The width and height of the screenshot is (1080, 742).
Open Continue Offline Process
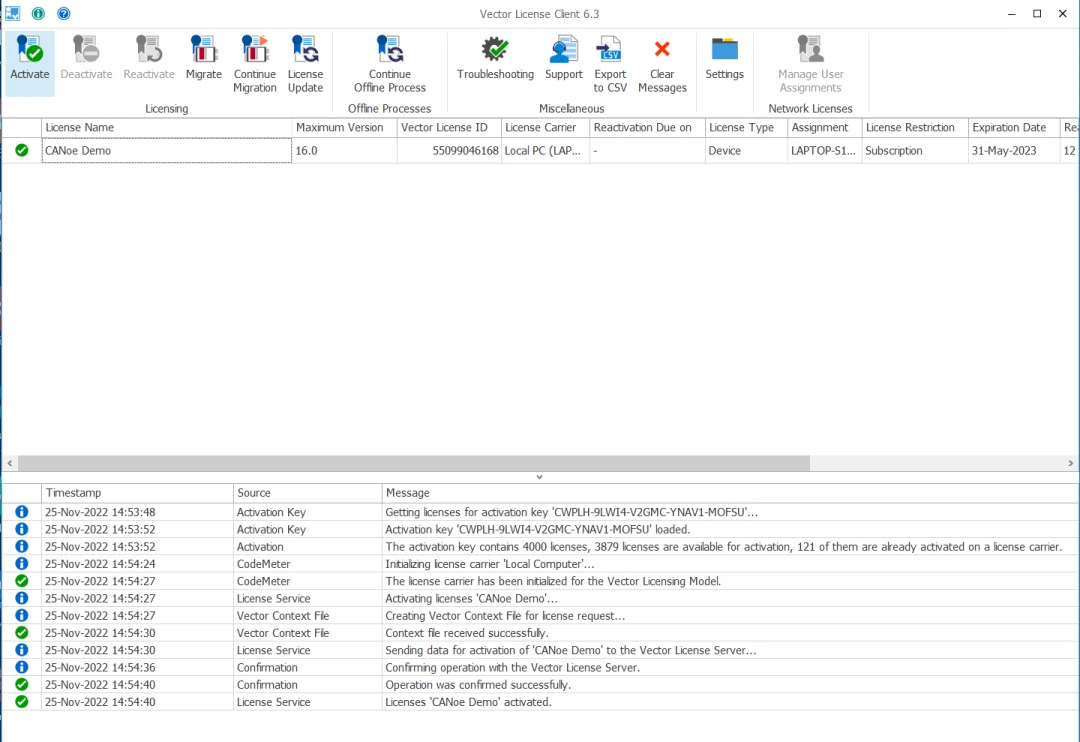[390, 64]
